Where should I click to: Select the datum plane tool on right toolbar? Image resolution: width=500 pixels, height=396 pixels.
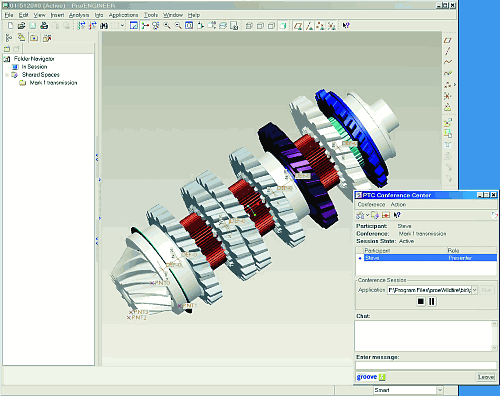(448, 40)
